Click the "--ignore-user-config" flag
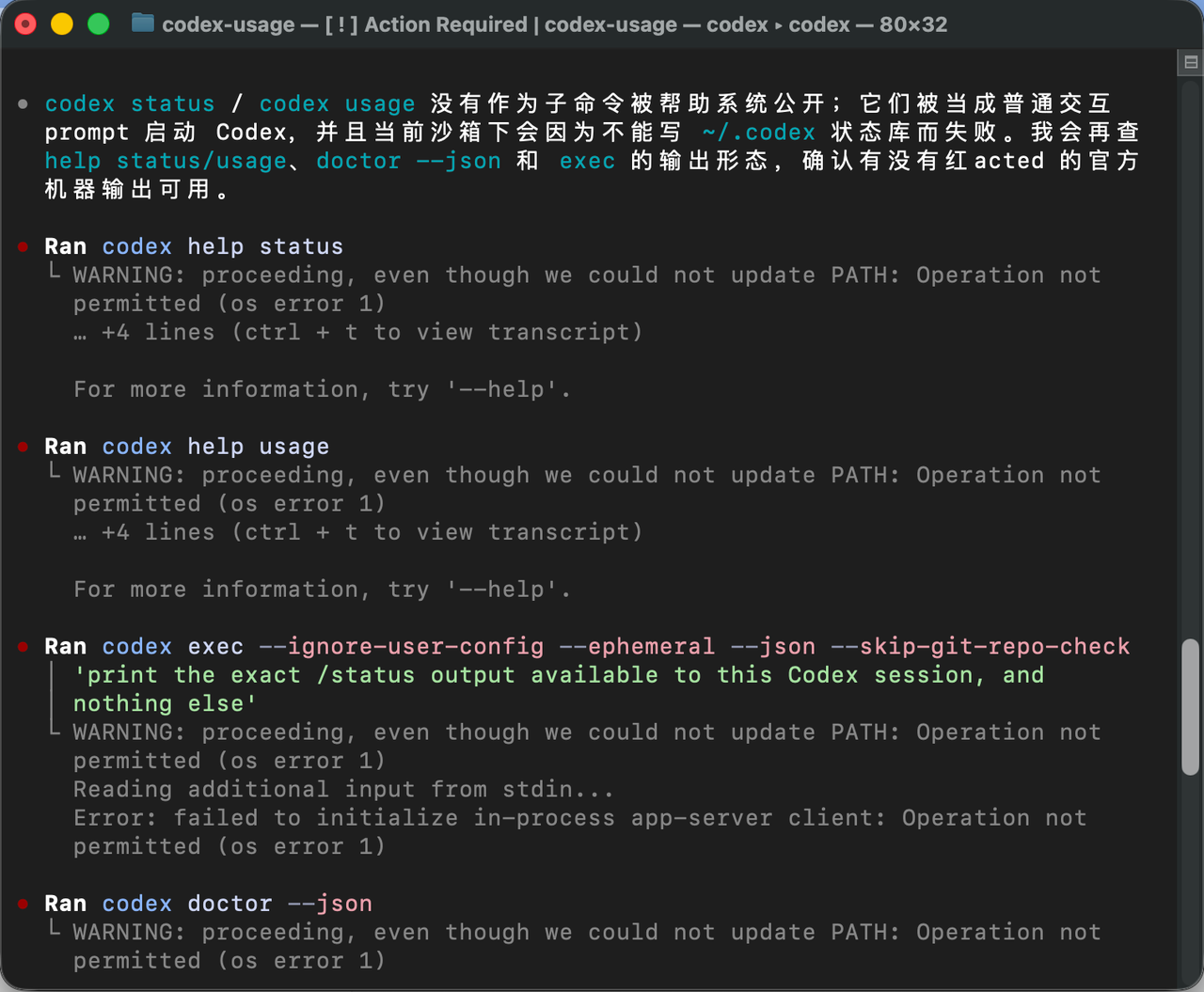Image resolution: width=1204 pixels, height=992 pixels. coord(402,647)
